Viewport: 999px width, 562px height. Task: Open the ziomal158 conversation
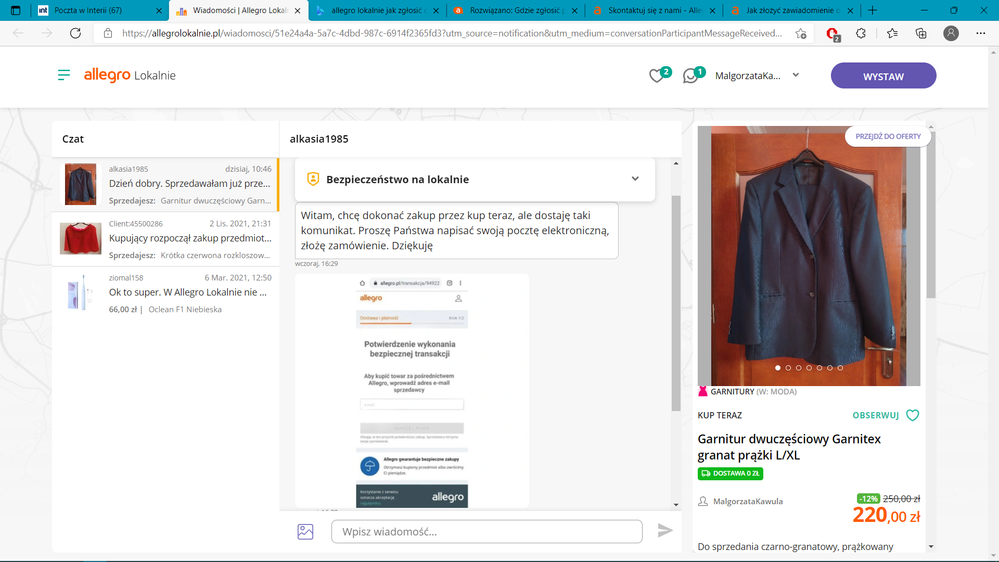pyautogui.click(x=166, y=293)
